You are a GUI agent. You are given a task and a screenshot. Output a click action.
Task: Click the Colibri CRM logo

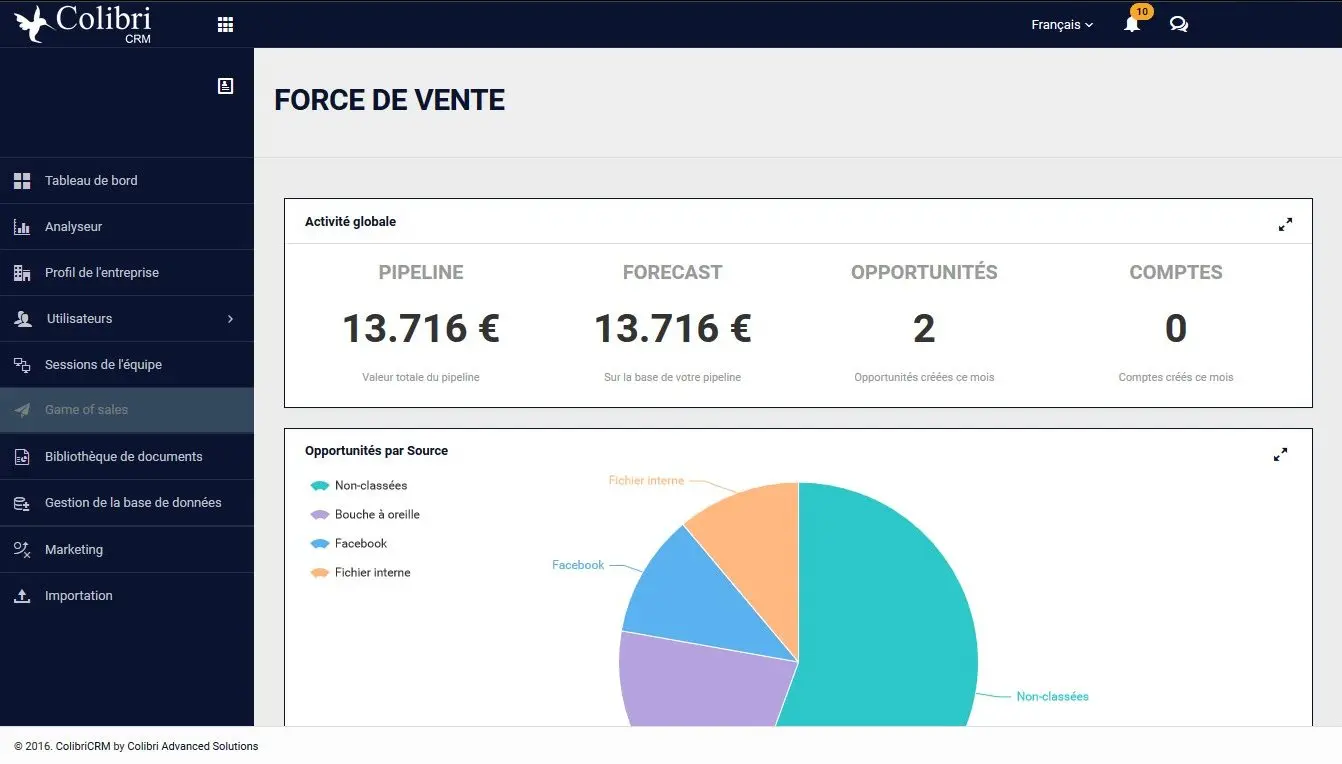84,24
